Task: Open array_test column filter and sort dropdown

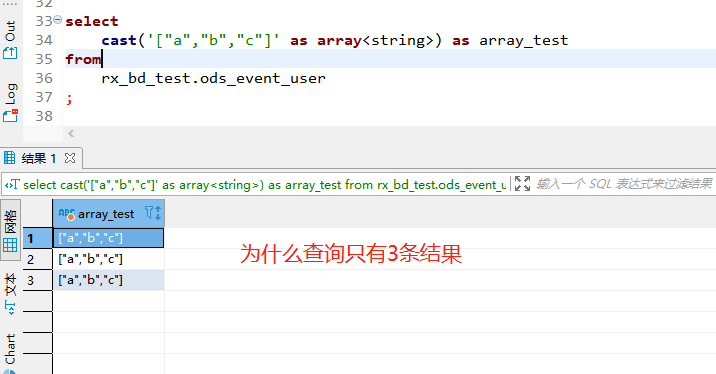Action: tap(153, 213)
